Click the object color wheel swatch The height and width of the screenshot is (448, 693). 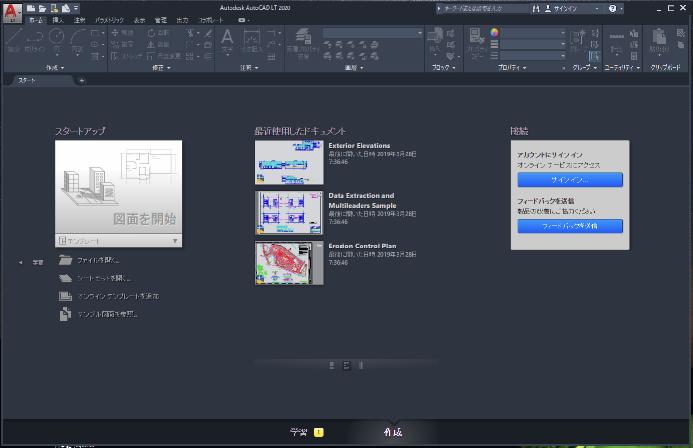(495, 32)
